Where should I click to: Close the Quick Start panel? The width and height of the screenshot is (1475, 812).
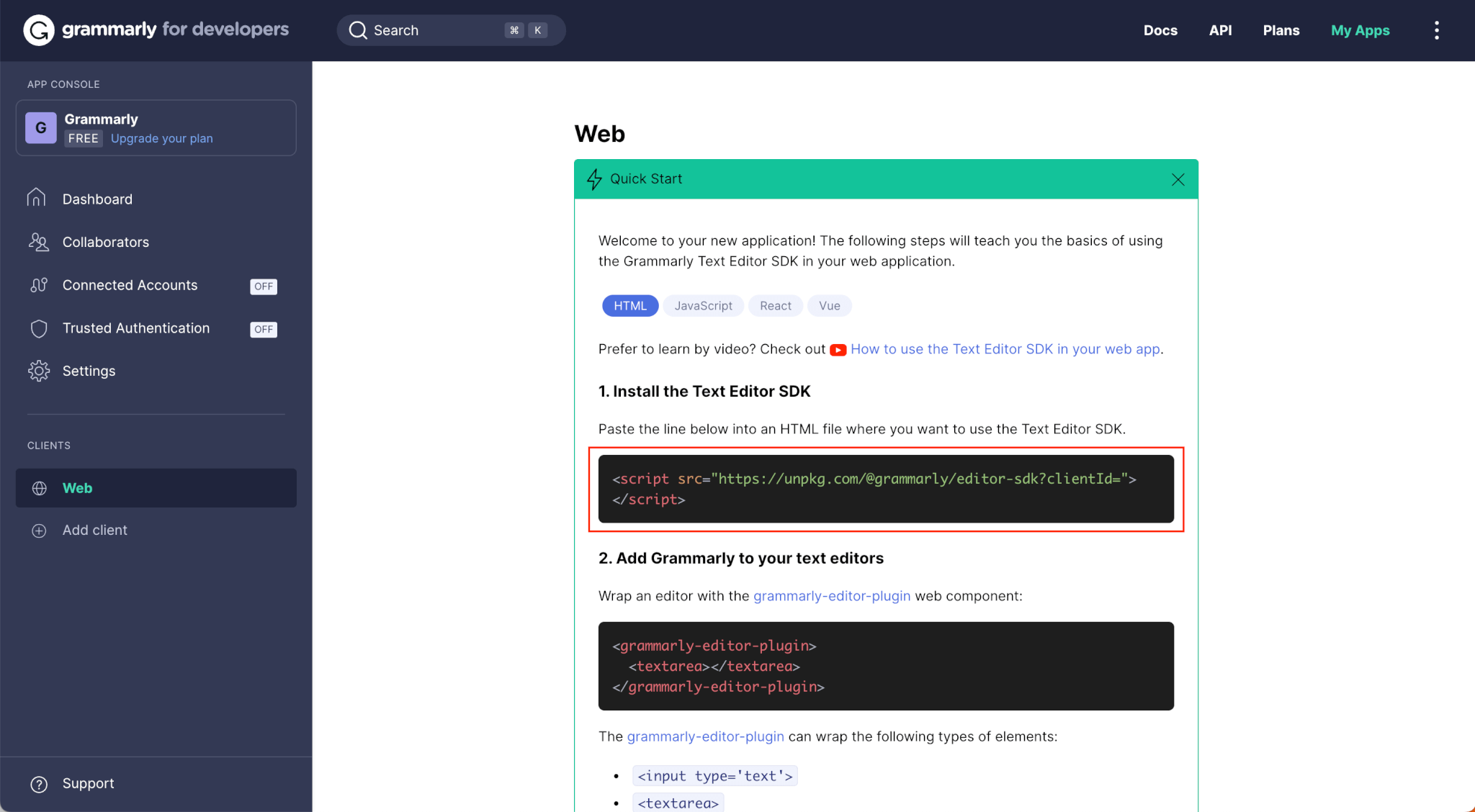[1178, 179]
